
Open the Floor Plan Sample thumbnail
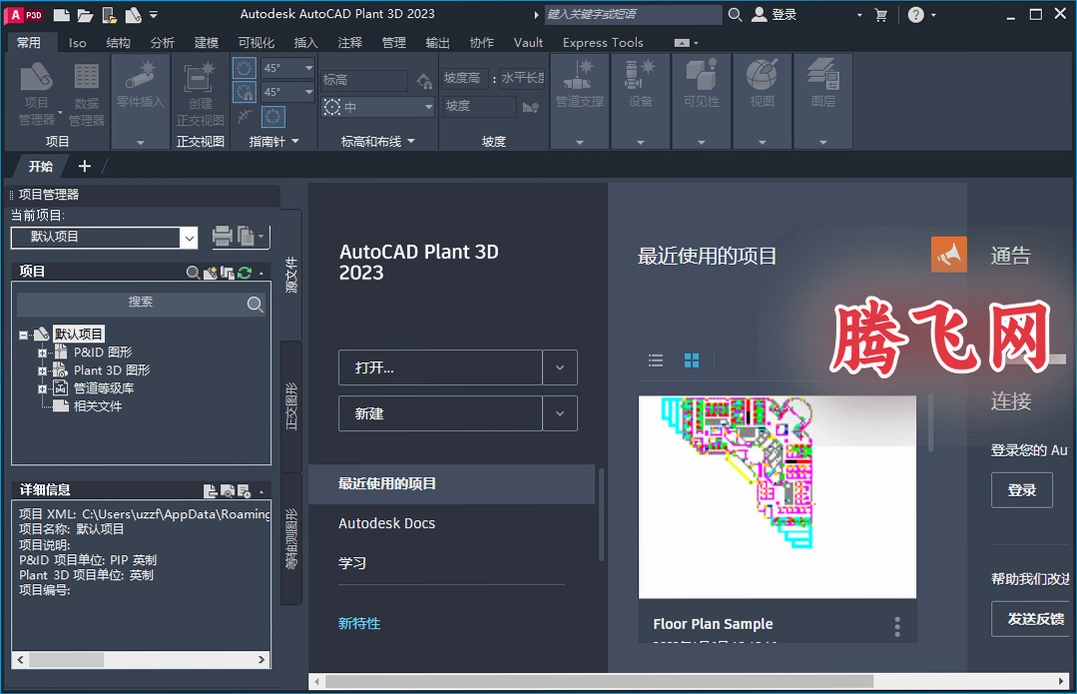[777, 497]
